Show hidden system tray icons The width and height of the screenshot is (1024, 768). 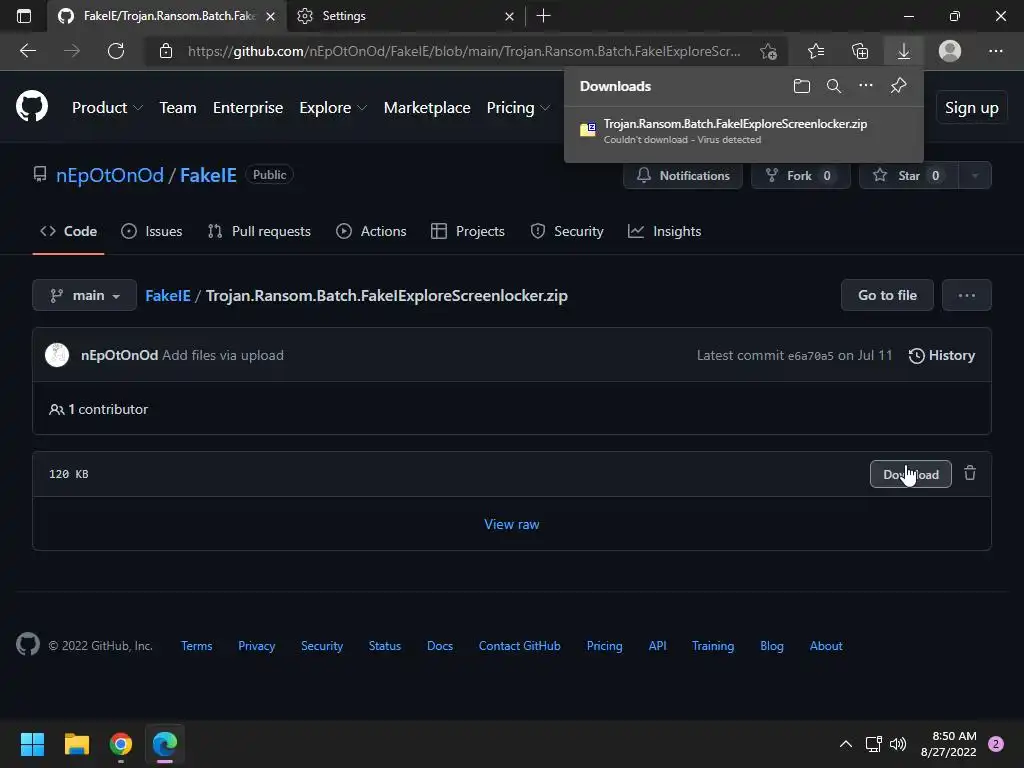tap(845, 744)
